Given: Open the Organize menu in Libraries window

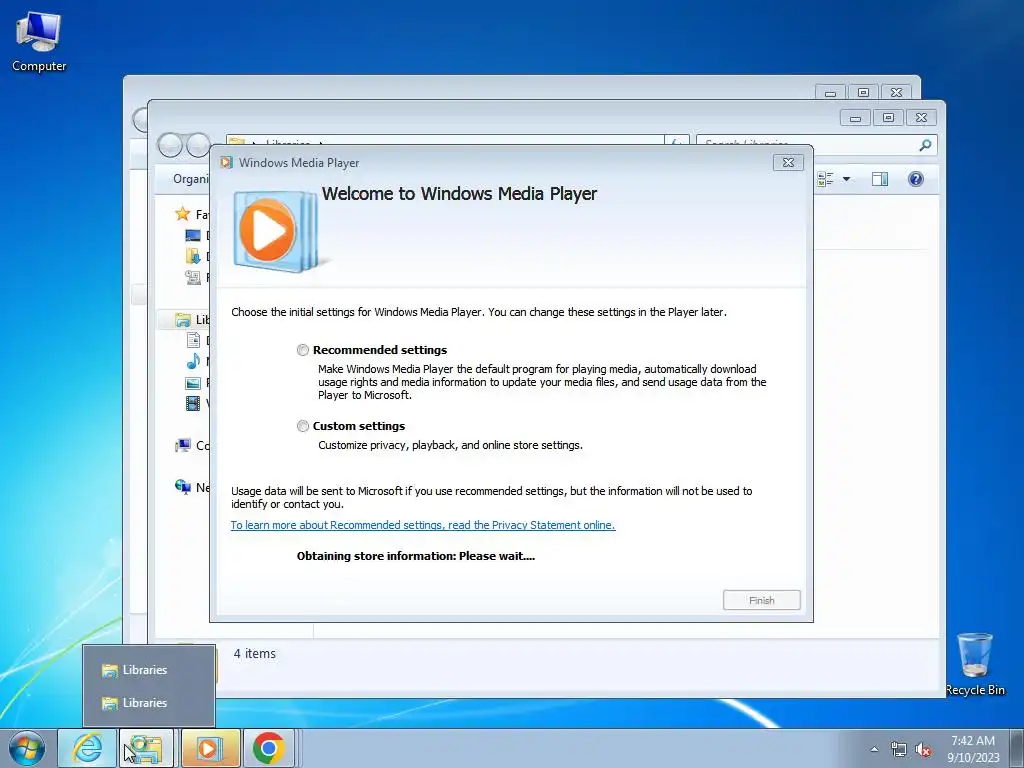Looking at the screenshot, I should [189, 179].
